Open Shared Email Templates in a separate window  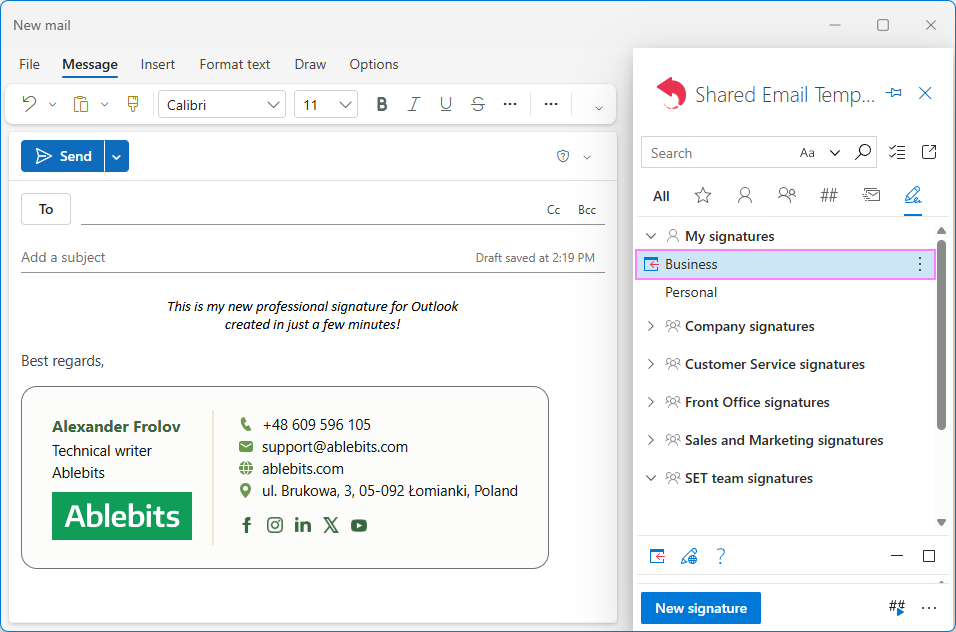click(929, 151)
